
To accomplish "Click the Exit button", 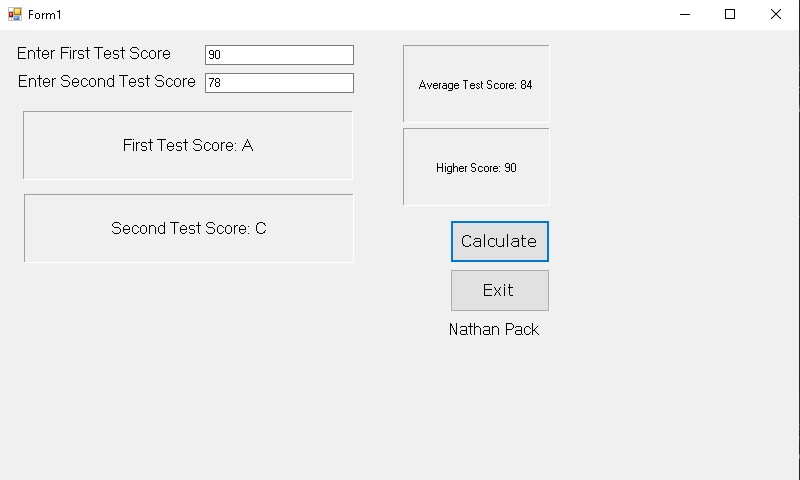I will [x=499, y=290].
